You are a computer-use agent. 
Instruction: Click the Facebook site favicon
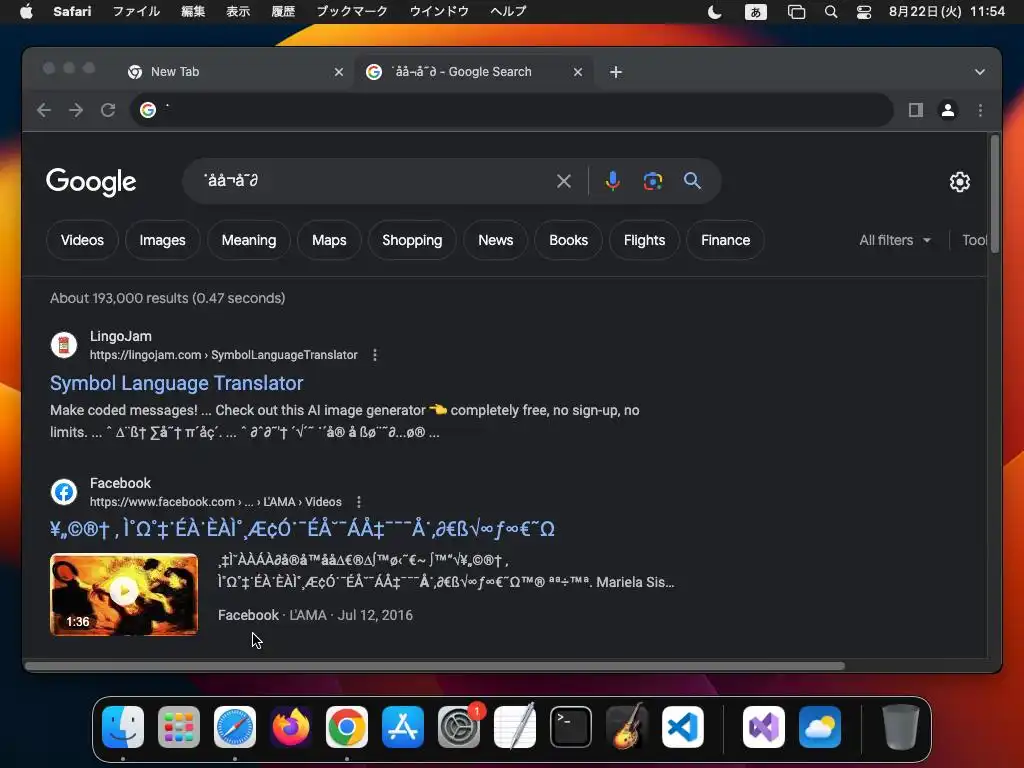pos(64,492)
